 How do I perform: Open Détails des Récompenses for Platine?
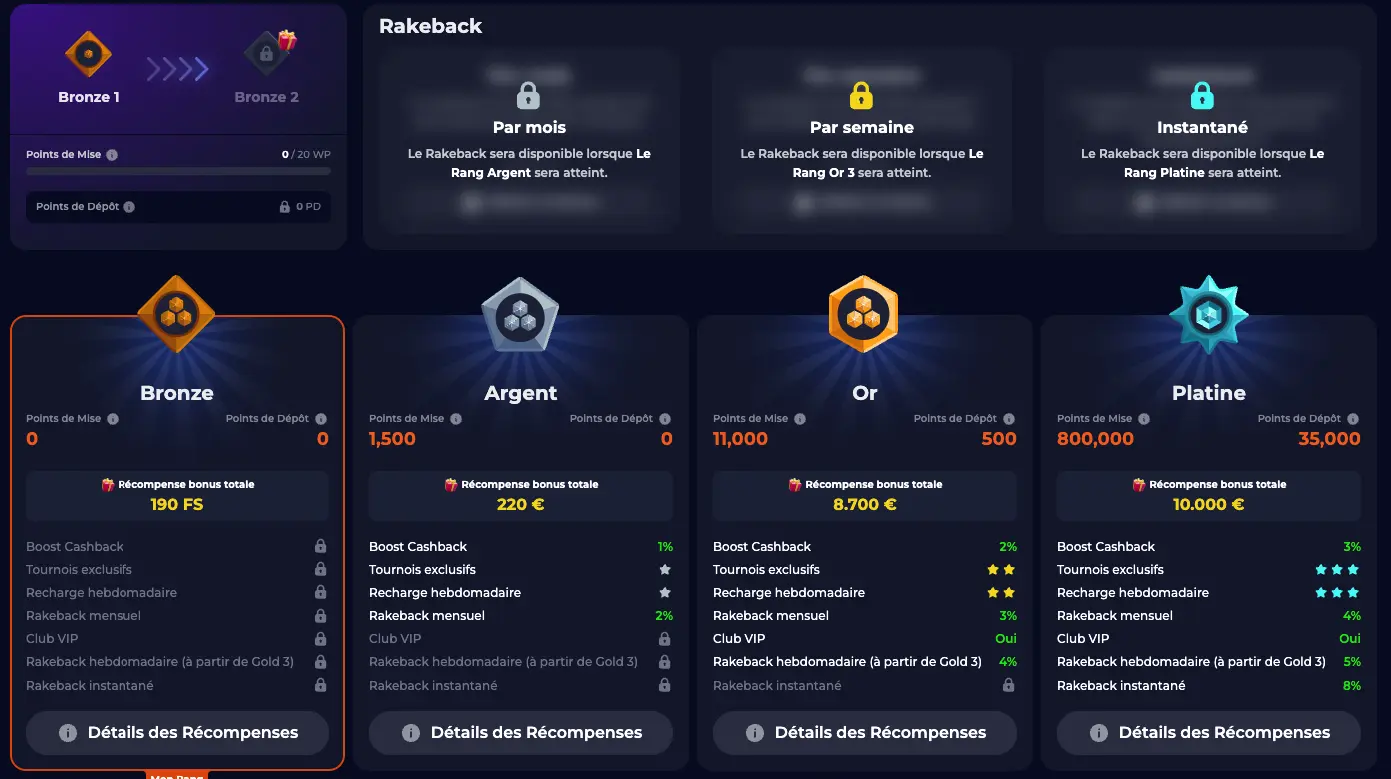tap(1209, 733)
